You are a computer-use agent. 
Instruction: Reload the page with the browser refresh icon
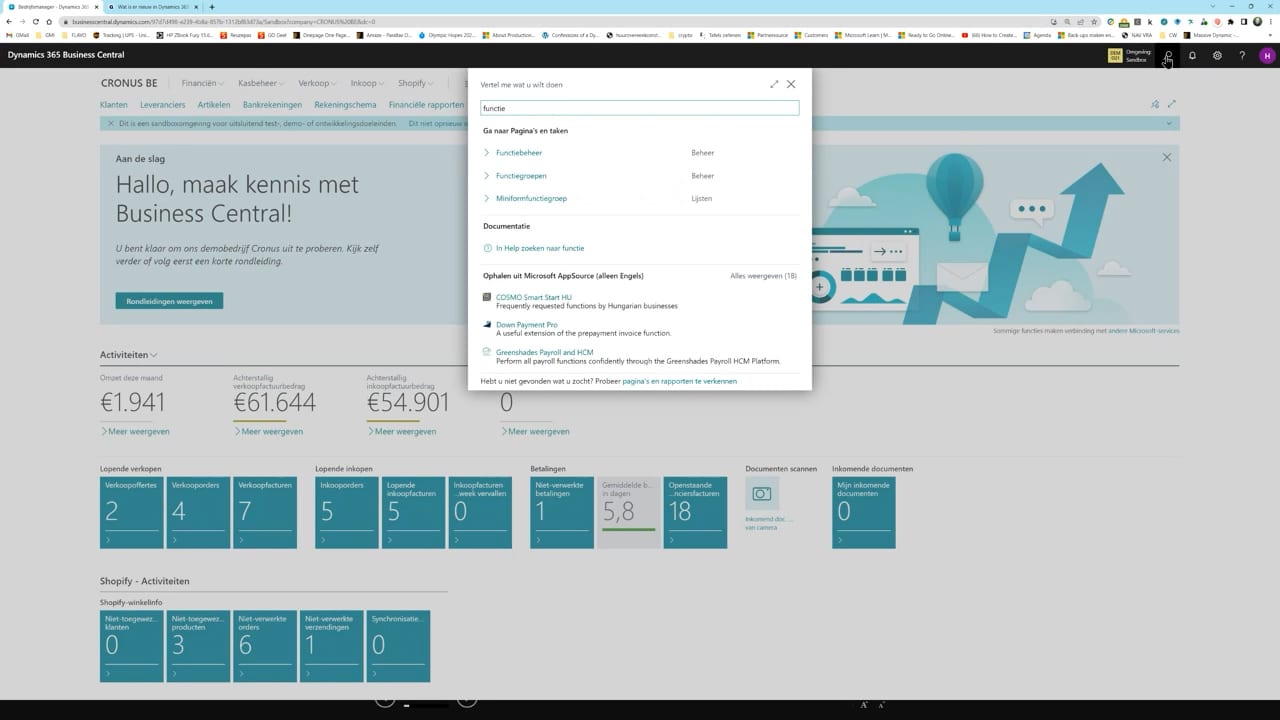pos(36,21)
